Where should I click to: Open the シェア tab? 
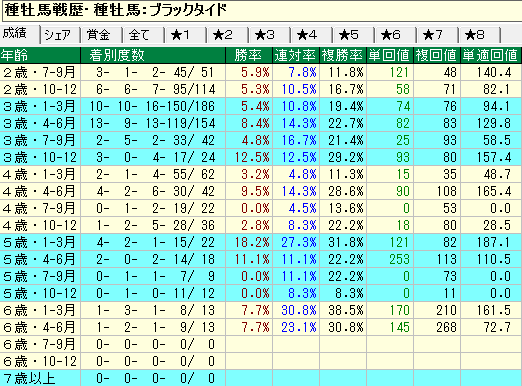point(60,35)
